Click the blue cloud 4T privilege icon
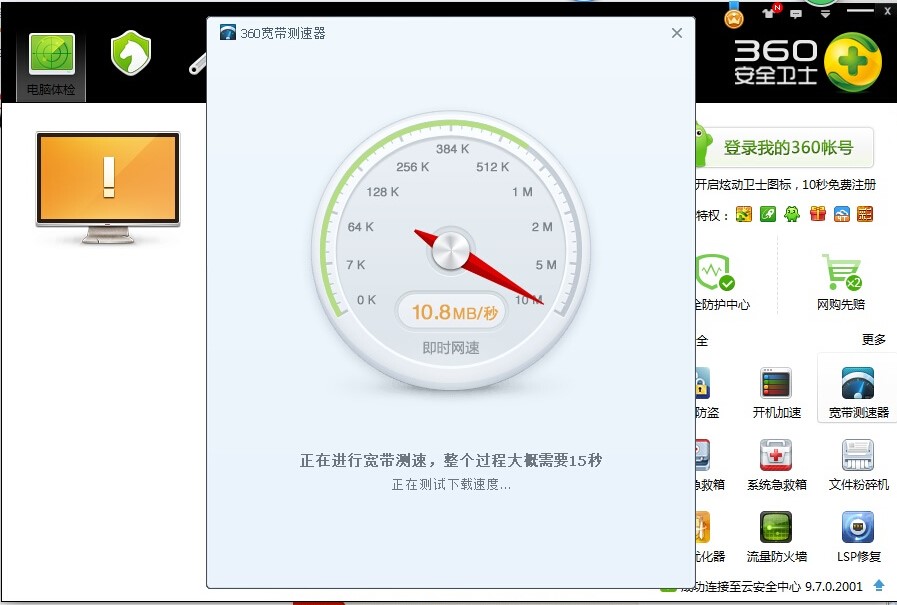The image size is (897, 605). pos(842,214)
